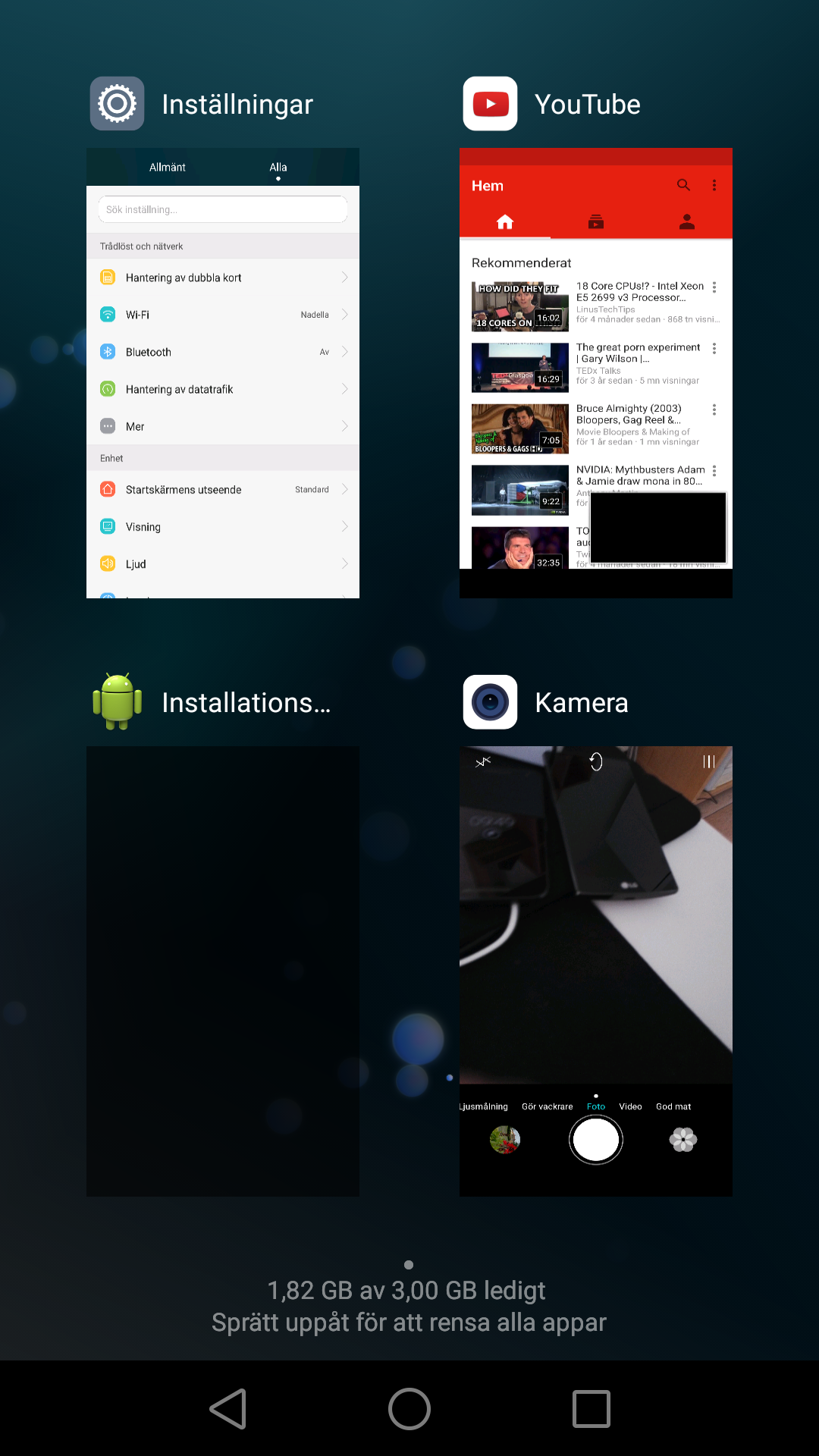This screenshot has height=1456, width=819.
Task: Tap camera filter flower icon
Action: coord(683,1140)
